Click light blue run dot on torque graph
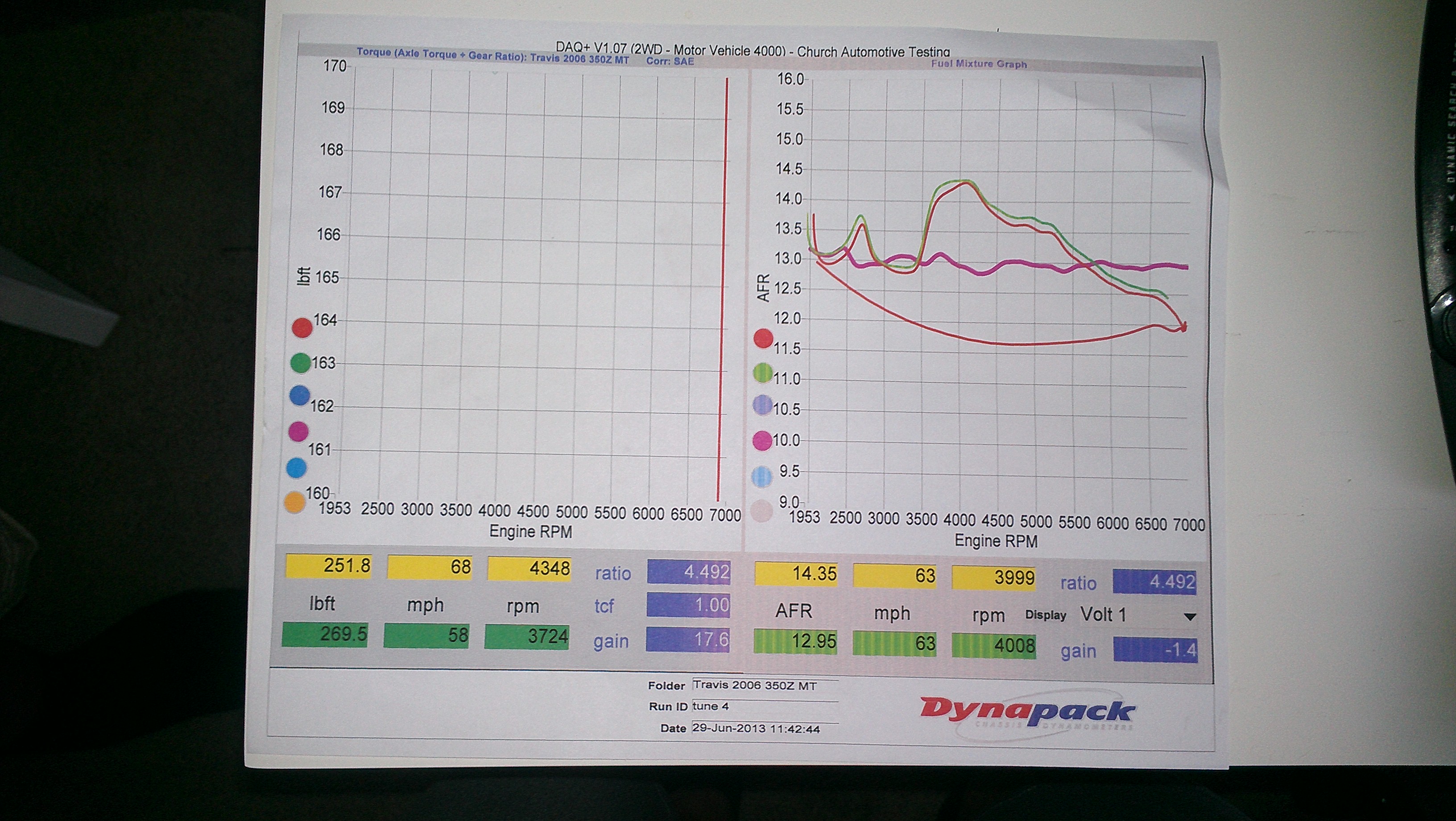 [x=296, y=468]
